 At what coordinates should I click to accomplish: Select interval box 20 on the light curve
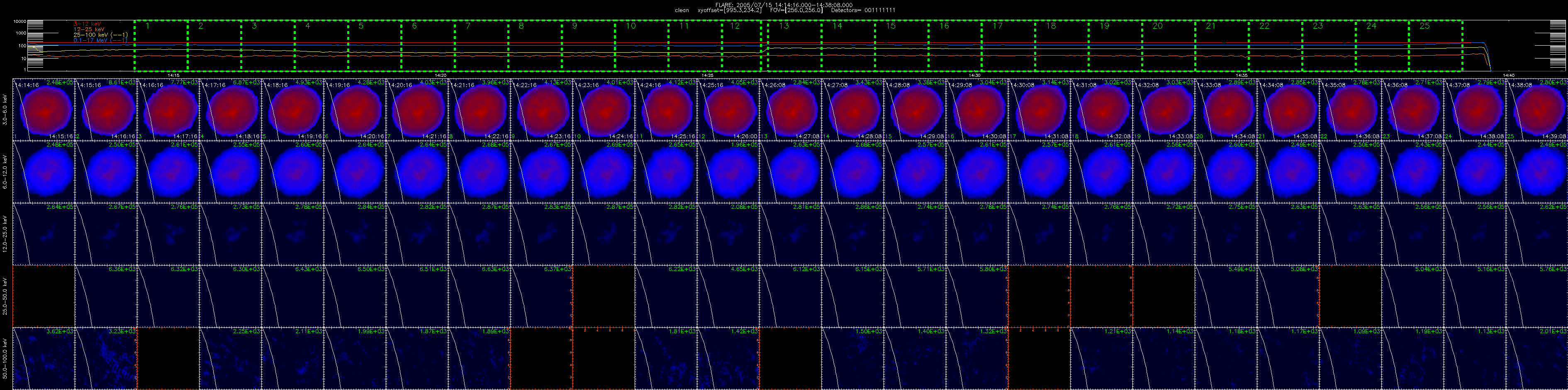[x=1169, y=46]
